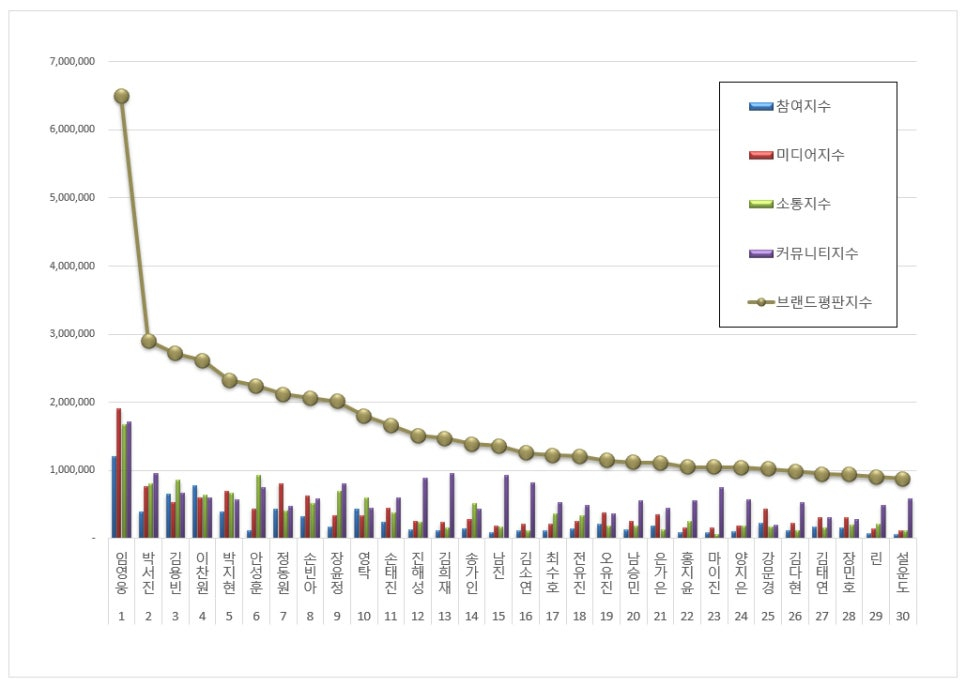Click the 브랜드평판지수 line legend marker

pos(760,302)
